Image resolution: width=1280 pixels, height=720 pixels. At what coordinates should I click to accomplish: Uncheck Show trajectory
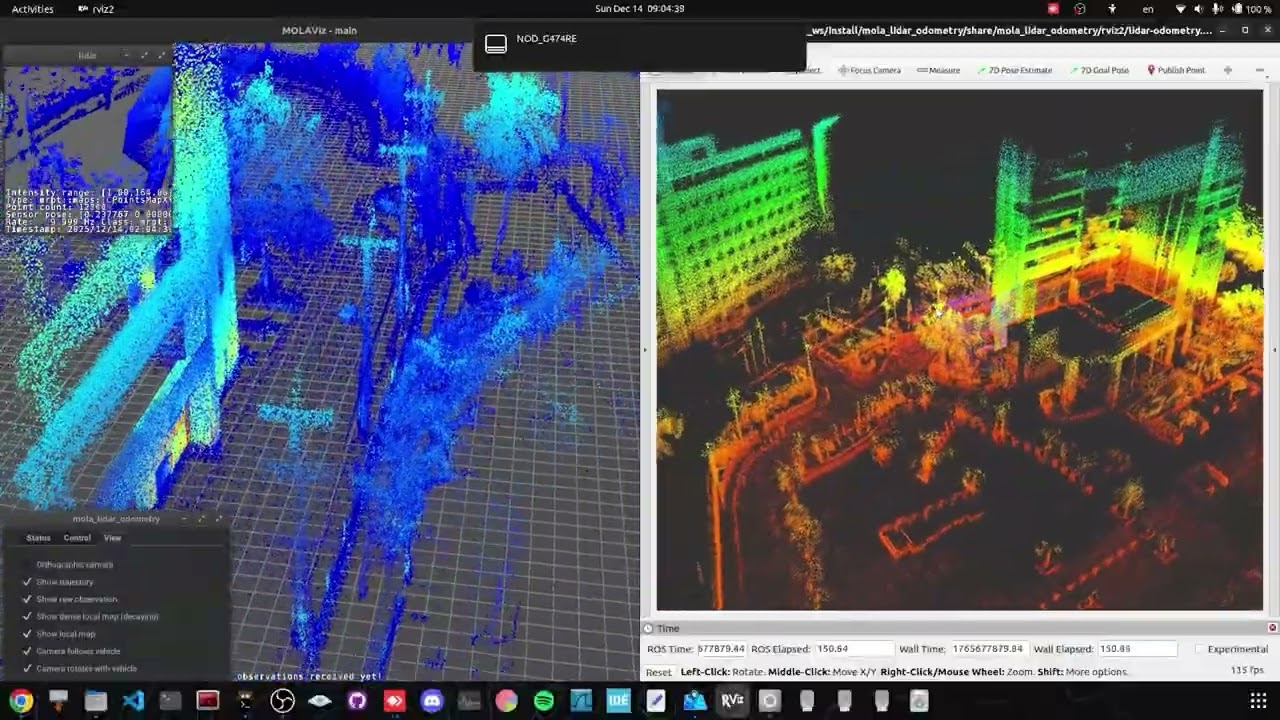[58, 582]
